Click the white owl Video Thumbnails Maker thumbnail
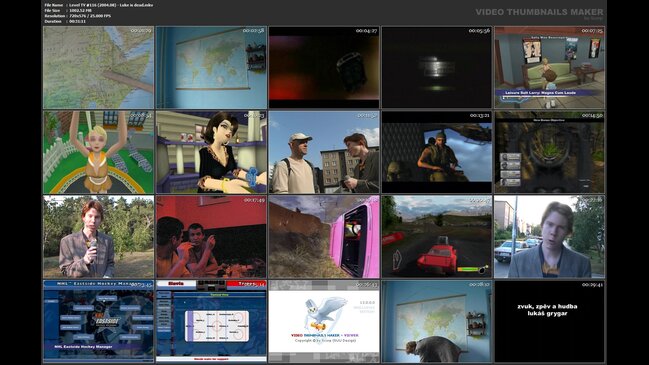Image resolution: width=649 pixels, height=365 pixels. pyautogui.click(x=324, y=321)
